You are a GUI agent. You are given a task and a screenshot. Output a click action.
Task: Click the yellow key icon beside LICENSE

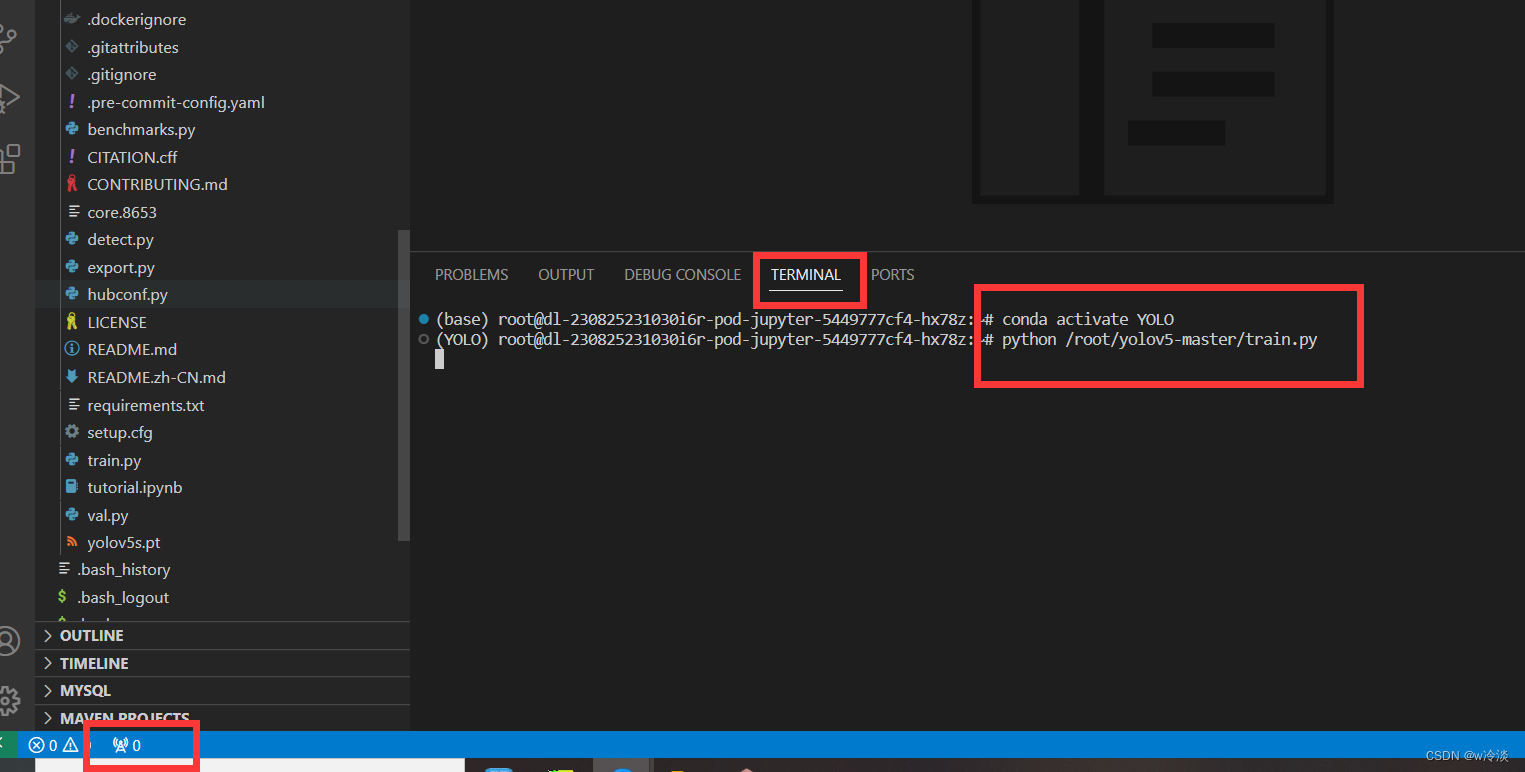72,322
